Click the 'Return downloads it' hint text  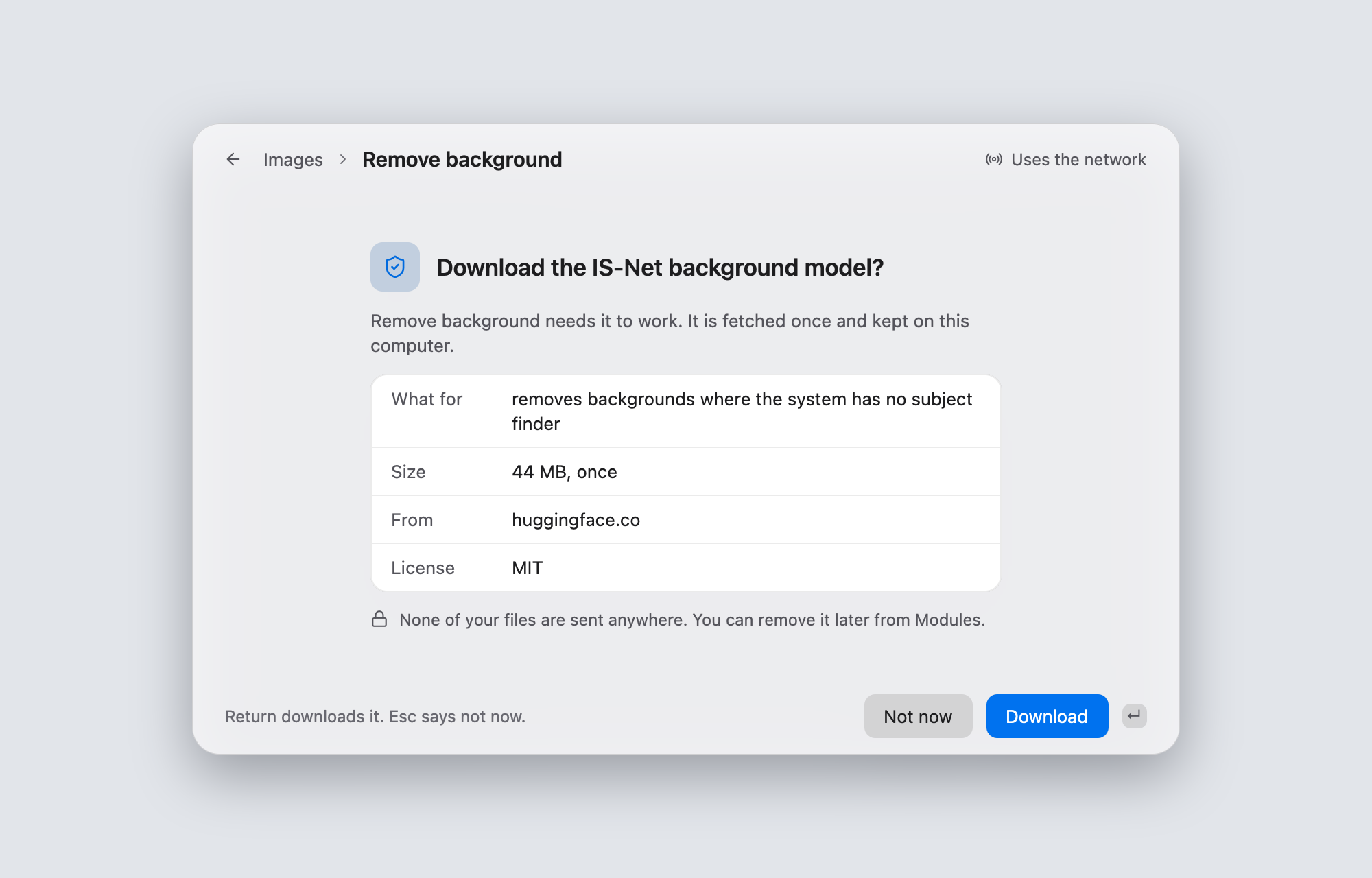pos(375,717)
